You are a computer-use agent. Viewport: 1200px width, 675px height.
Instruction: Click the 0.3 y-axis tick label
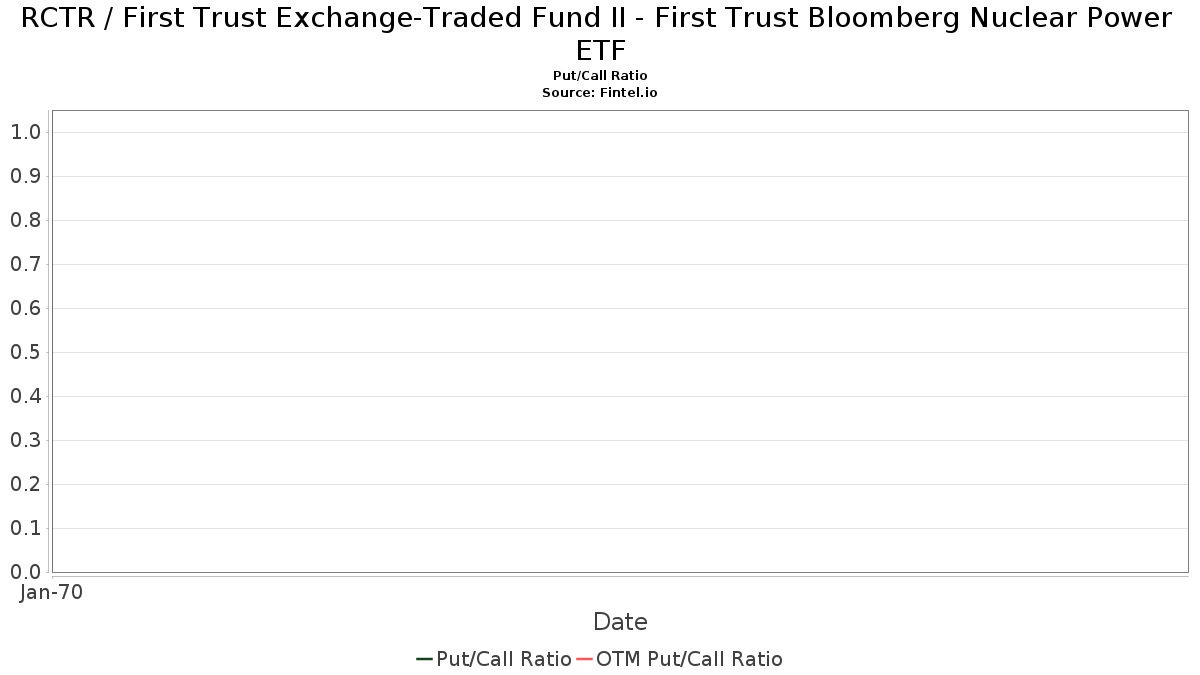[25, 440]
